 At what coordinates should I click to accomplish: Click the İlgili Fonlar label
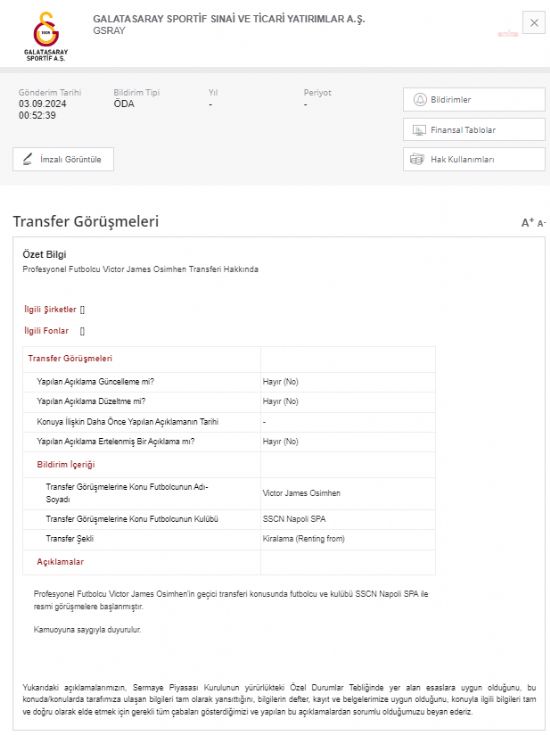(46, 331)
